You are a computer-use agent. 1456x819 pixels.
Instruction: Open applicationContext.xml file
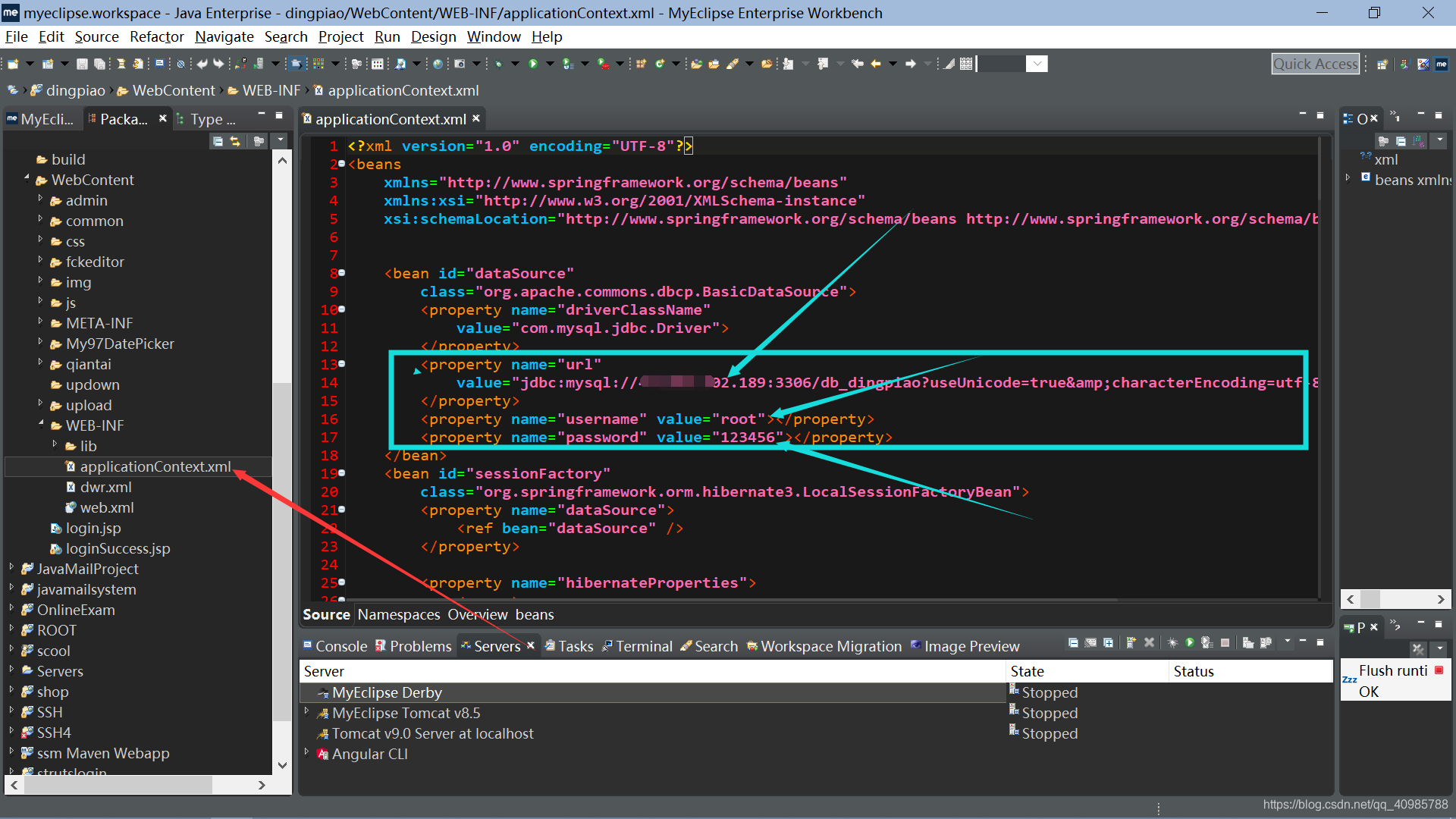click(153, 466)
